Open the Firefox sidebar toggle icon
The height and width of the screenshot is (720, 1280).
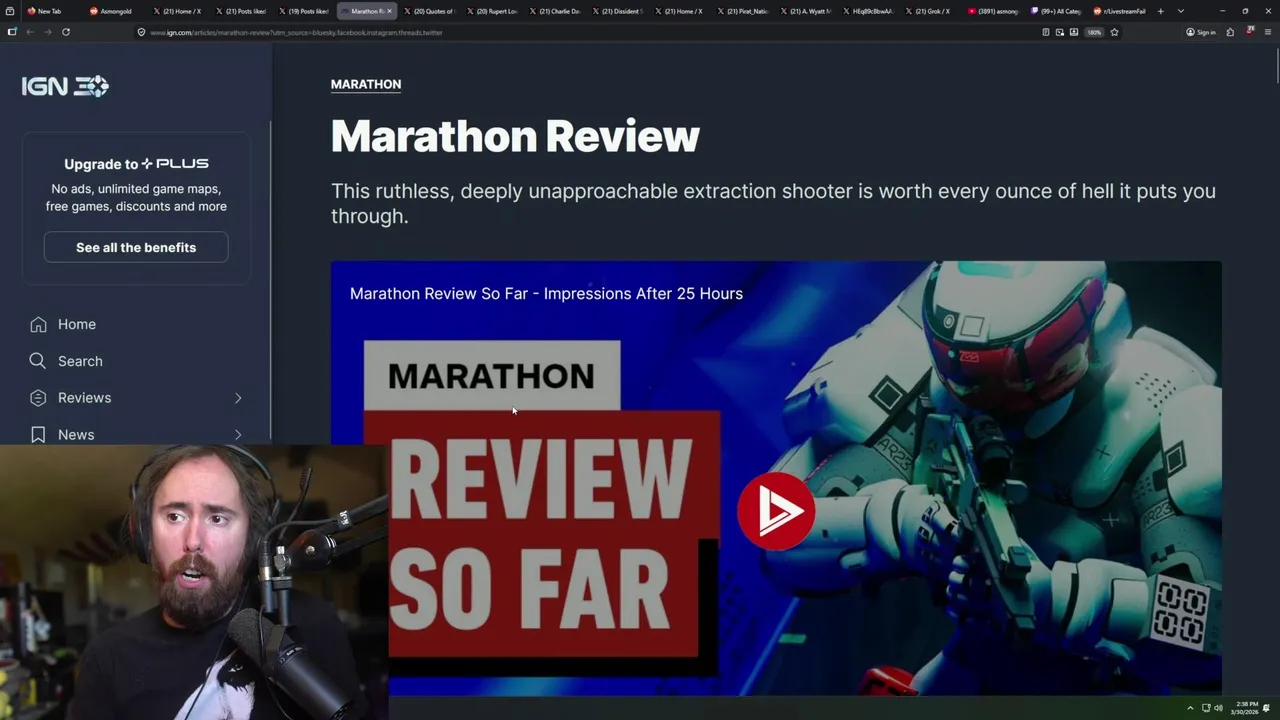(12, 32)
